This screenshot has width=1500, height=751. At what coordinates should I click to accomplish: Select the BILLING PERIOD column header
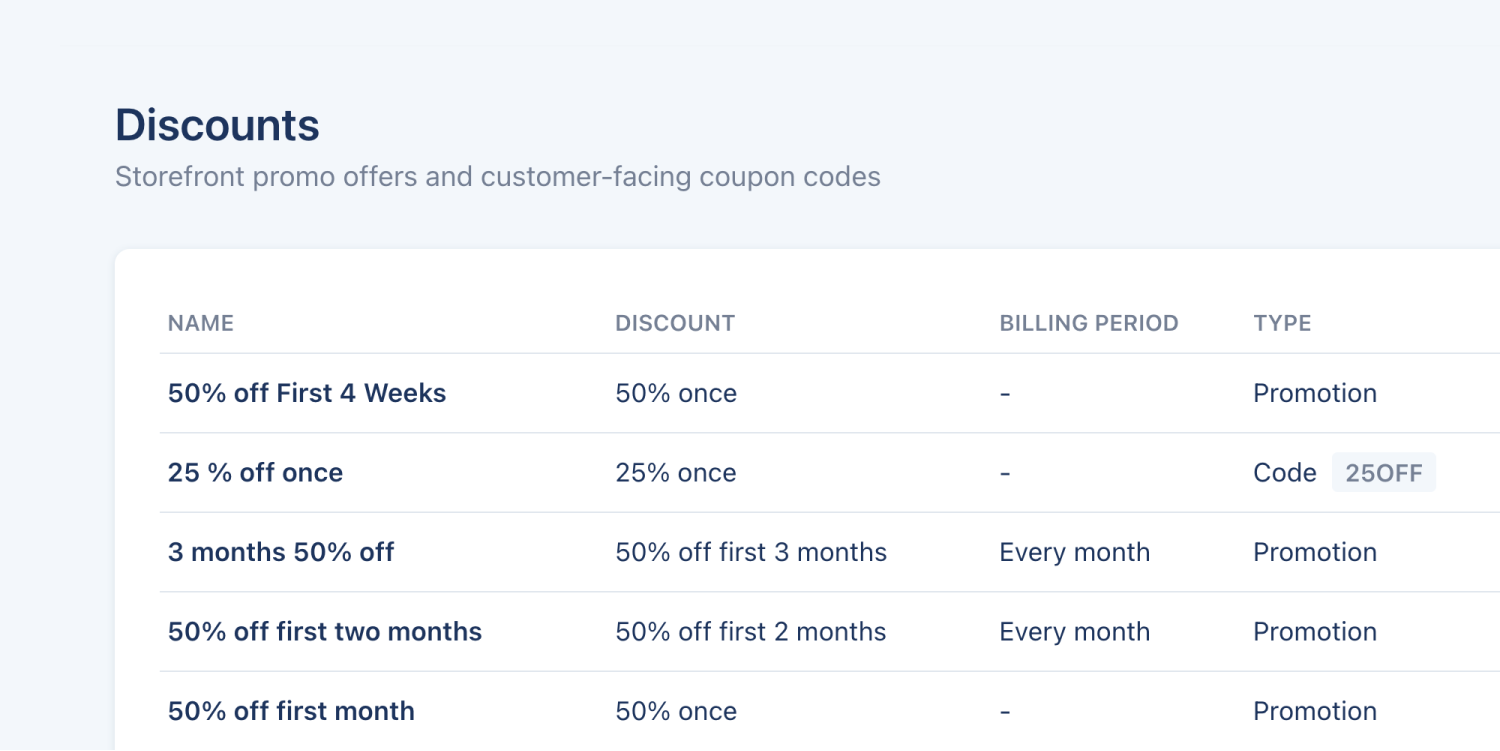1089,323
